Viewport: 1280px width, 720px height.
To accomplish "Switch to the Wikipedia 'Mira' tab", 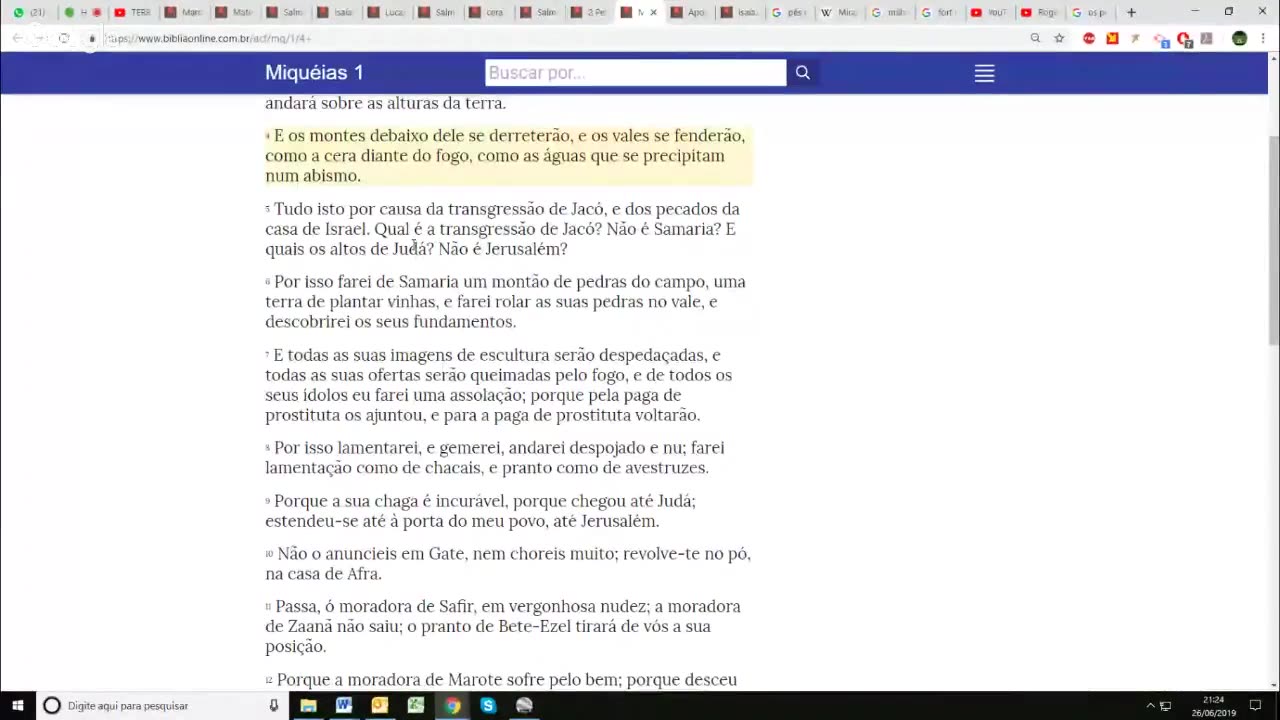I will pyautogui.click(x=840, y=12).
